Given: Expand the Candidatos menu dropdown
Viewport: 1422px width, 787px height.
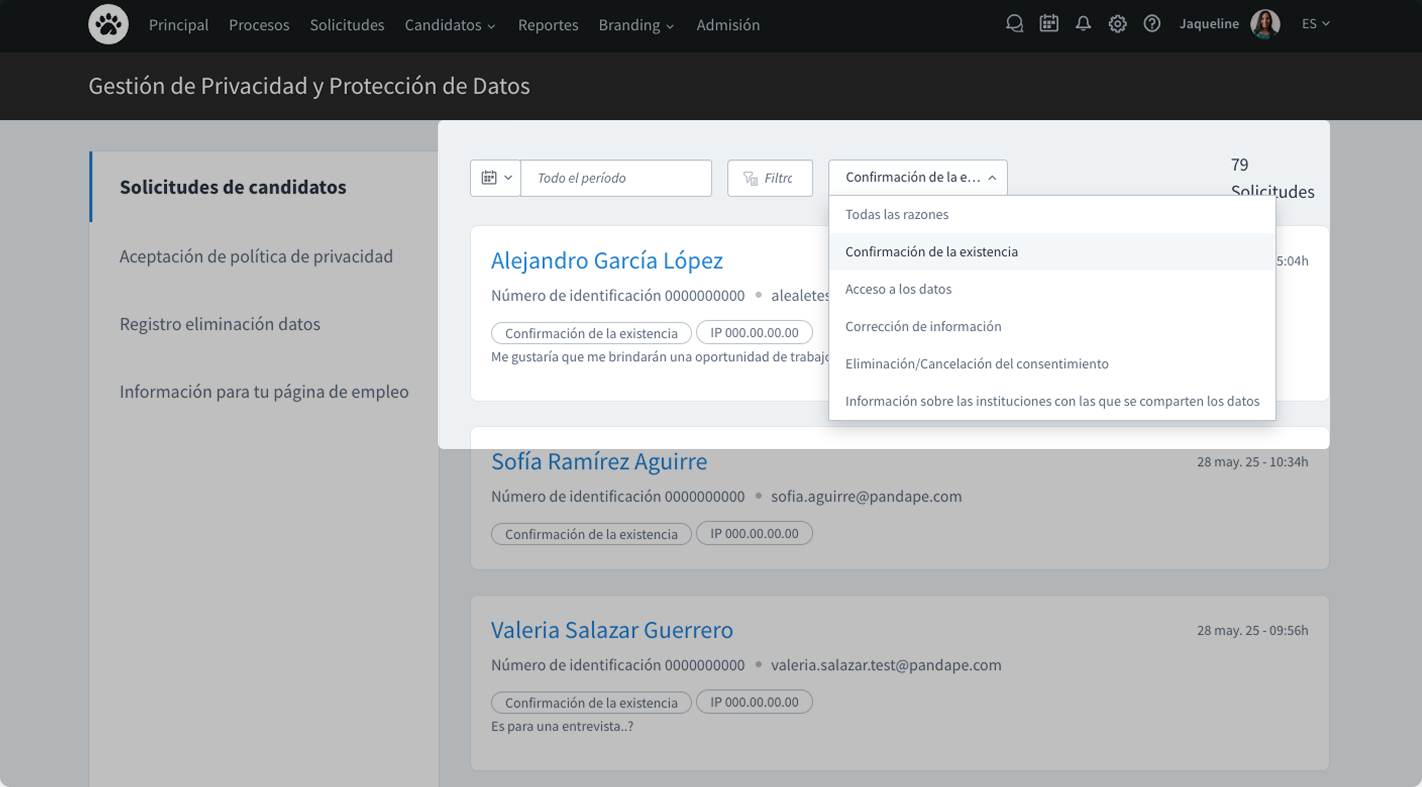Looking at the screenshot, I should pyautogui.click(x=450, y=25).
